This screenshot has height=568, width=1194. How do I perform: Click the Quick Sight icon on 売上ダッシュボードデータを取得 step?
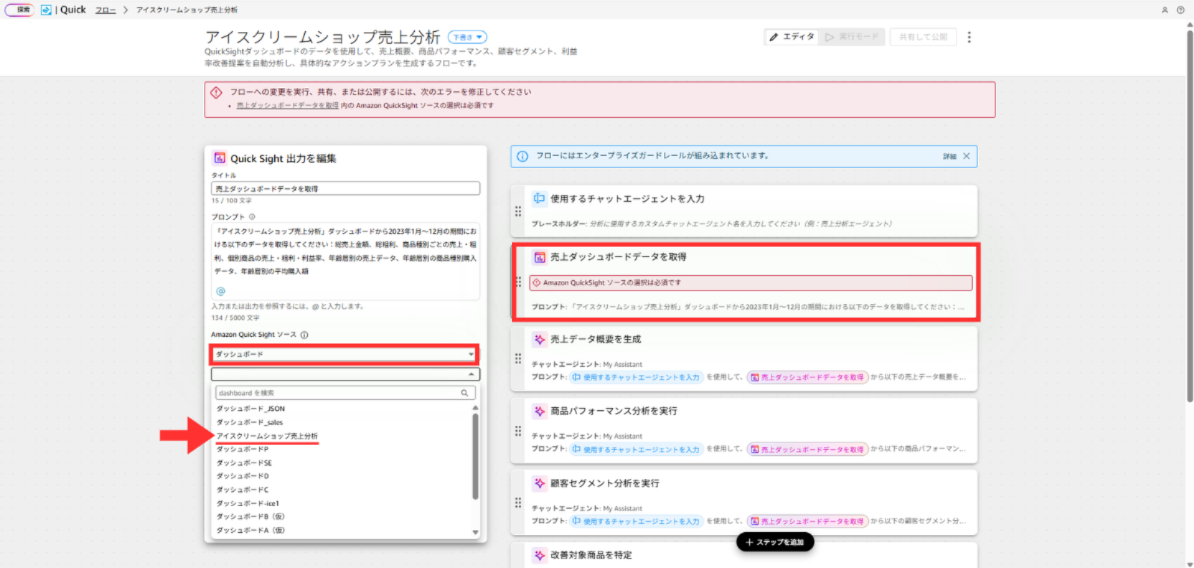[539, 257]
